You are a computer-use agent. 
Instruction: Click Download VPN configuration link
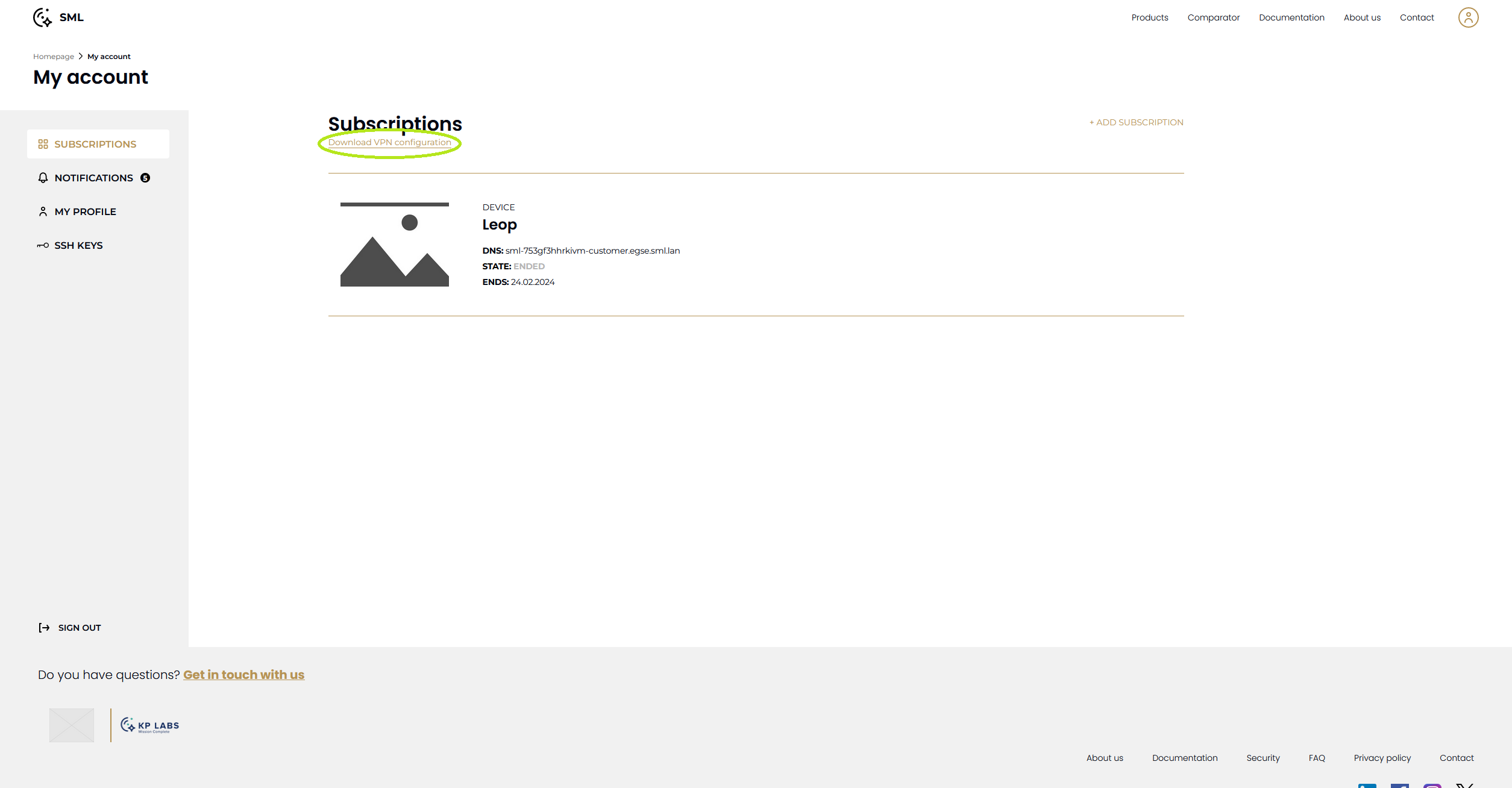(x=390, y=142)
